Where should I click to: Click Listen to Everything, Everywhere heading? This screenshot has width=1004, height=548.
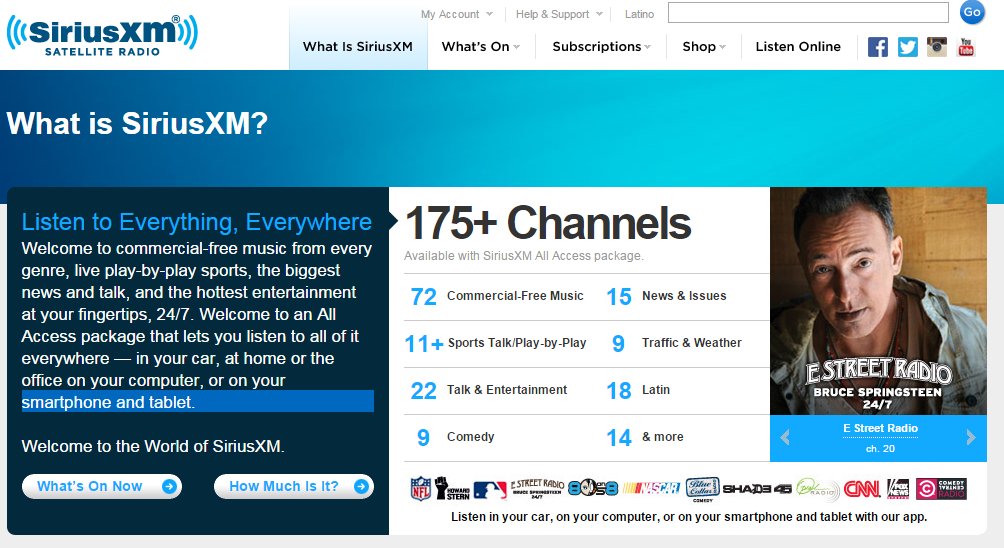point(197,222)
